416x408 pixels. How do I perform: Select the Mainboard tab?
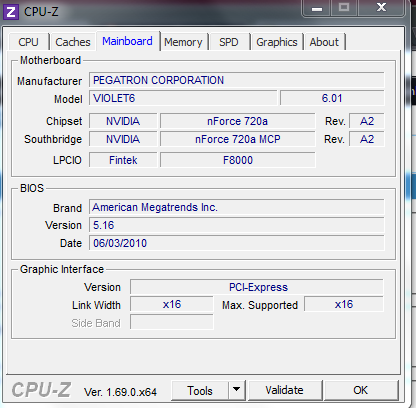tap(127, 41)
